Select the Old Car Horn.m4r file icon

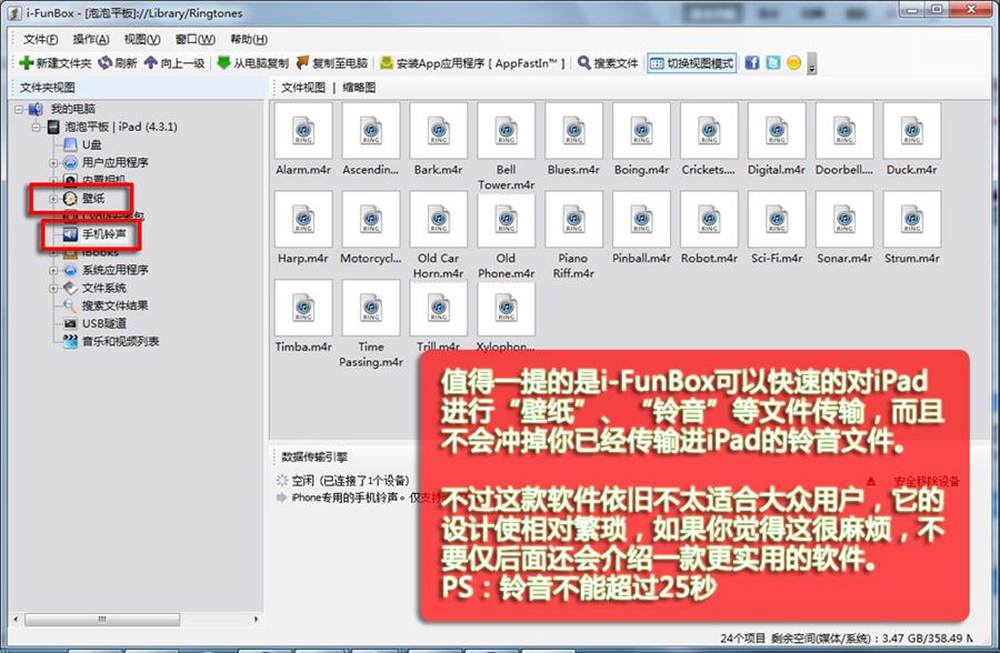439,219
